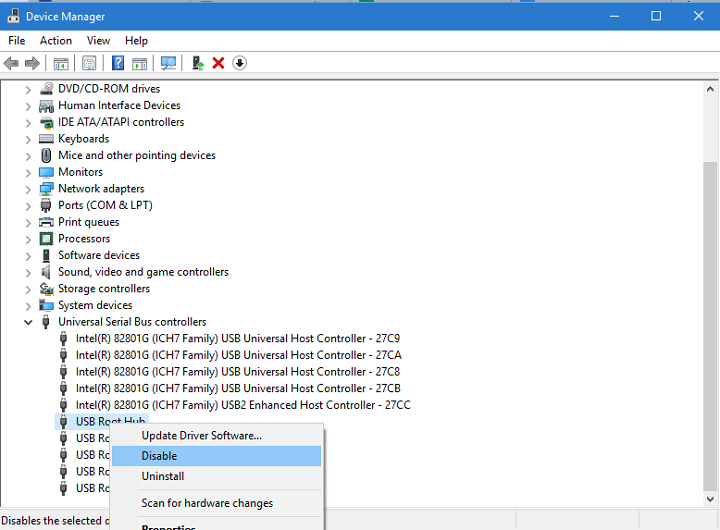Click the Keyboards category icon
720x530 pixels.
tap(46, 139)
